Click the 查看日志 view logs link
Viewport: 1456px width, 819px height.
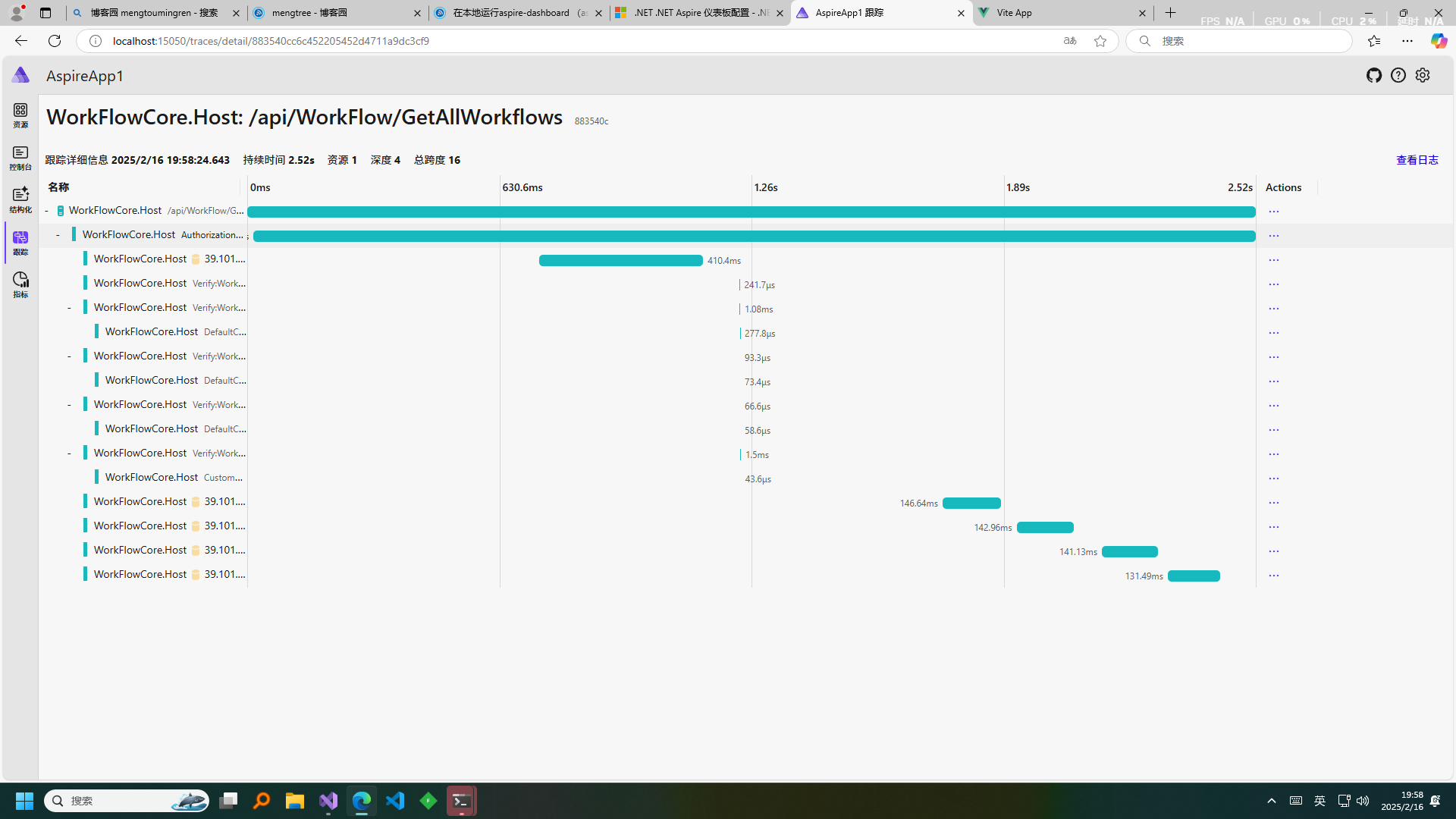tap(1417, 160)
